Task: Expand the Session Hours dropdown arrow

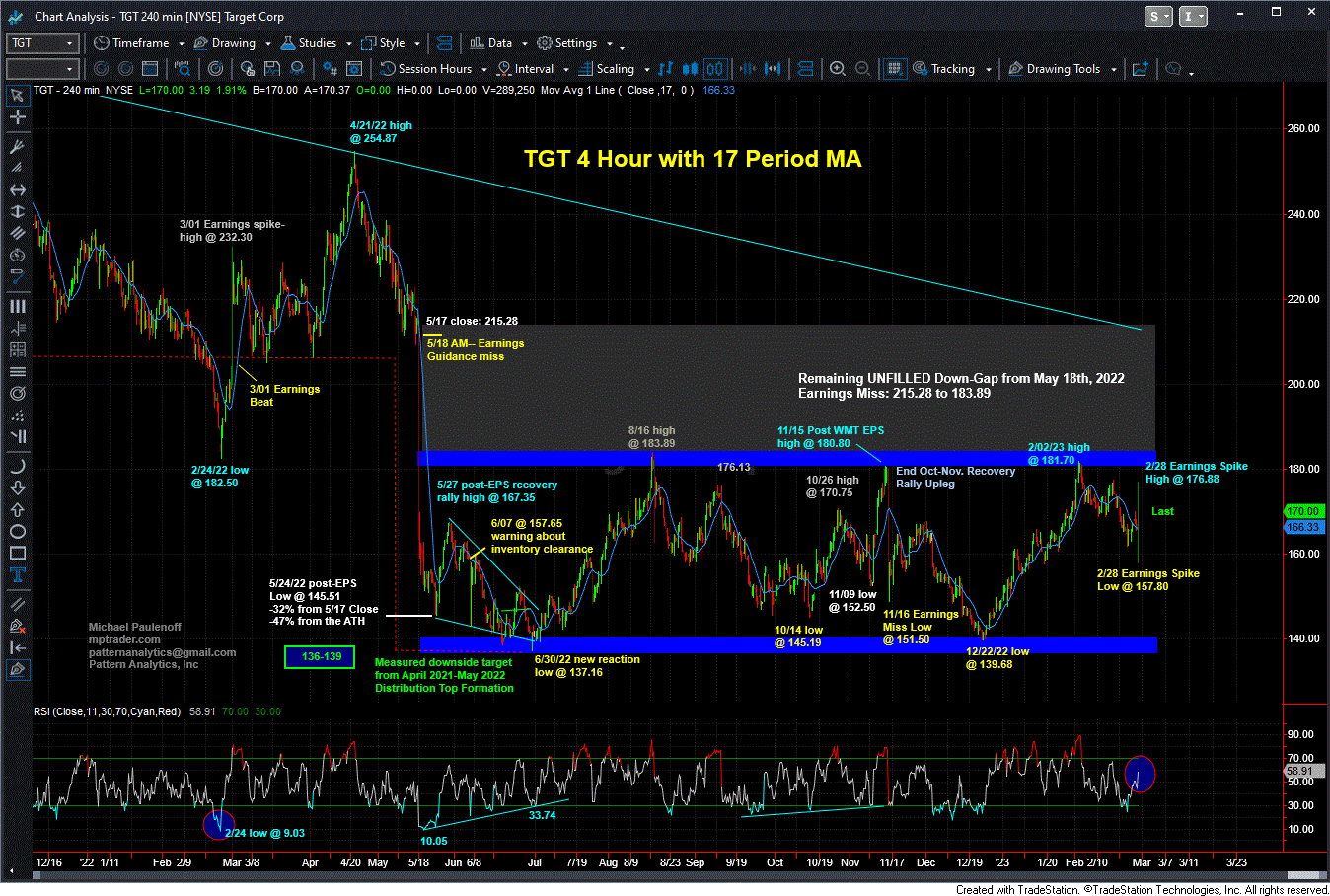Action: tap(483, 70)
